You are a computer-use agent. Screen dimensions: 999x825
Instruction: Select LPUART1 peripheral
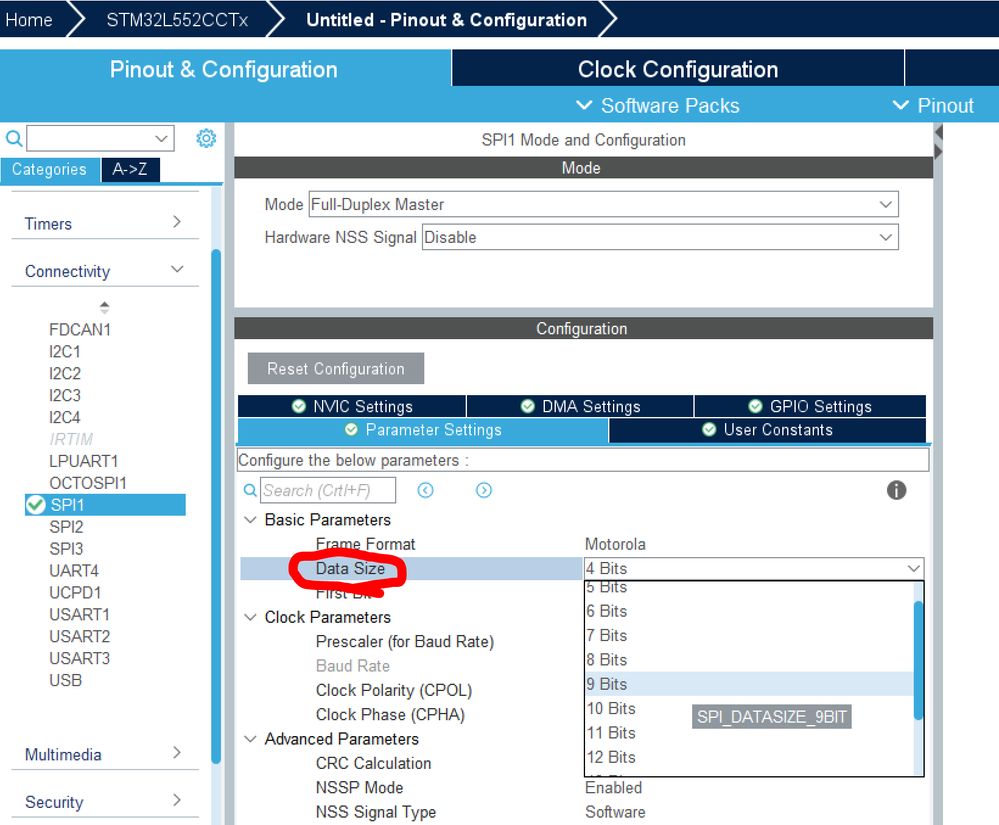point(83,461)
